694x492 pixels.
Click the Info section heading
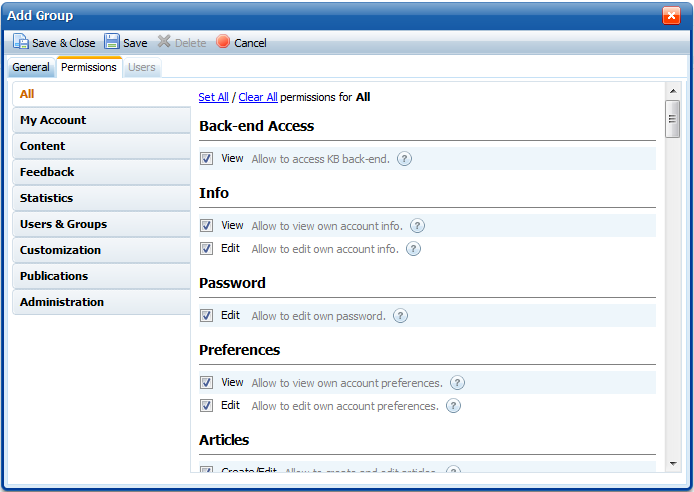tap(214, 193)
